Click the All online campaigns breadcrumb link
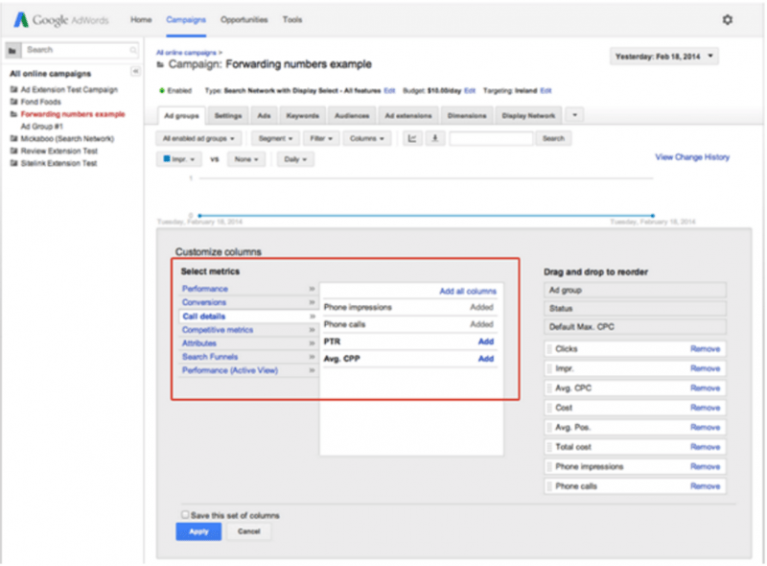Viewport: 767px width, 566px height. (x=186, y=52)
